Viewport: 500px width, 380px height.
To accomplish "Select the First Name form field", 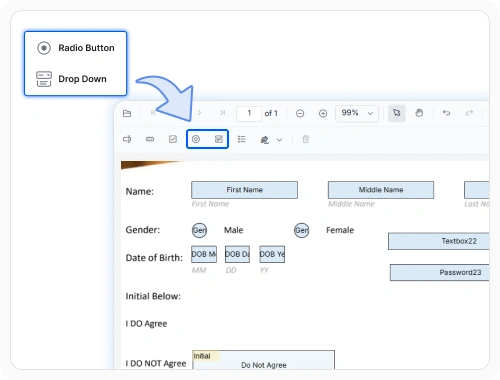I will (244, 190).
